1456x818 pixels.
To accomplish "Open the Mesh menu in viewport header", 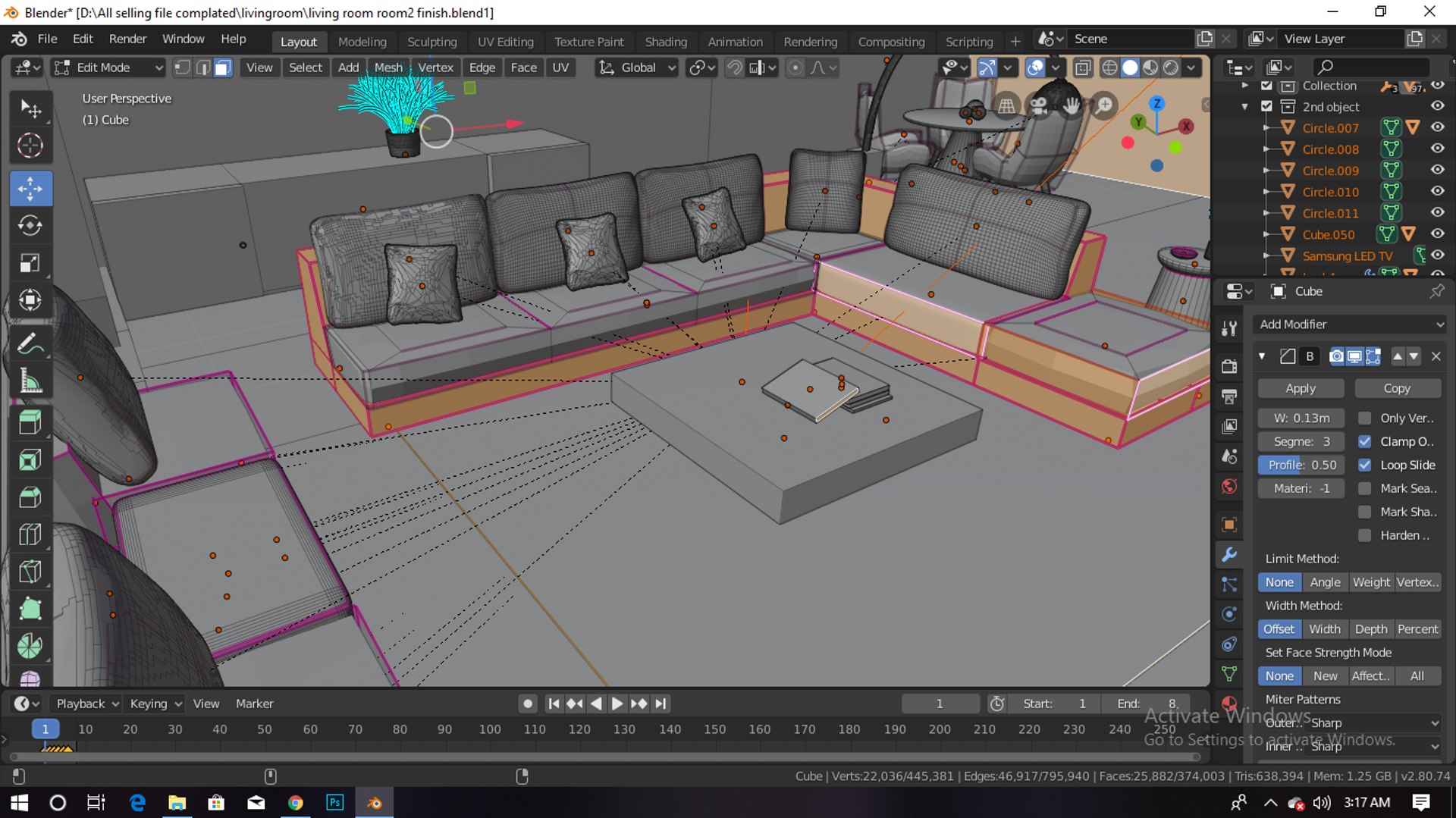I will (388, 67).
